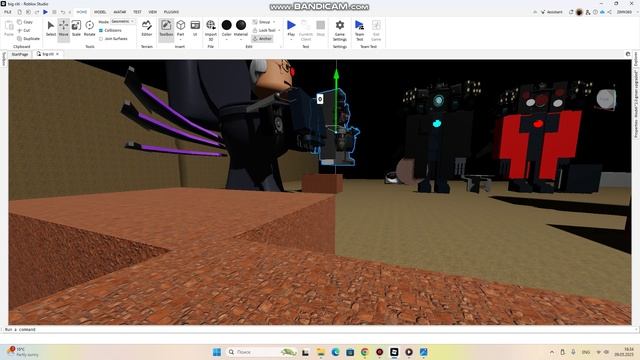The width and height of the screenshot is (640, 360).
Task: Click the green Y-axis move arrow
Action: (336, 74)
